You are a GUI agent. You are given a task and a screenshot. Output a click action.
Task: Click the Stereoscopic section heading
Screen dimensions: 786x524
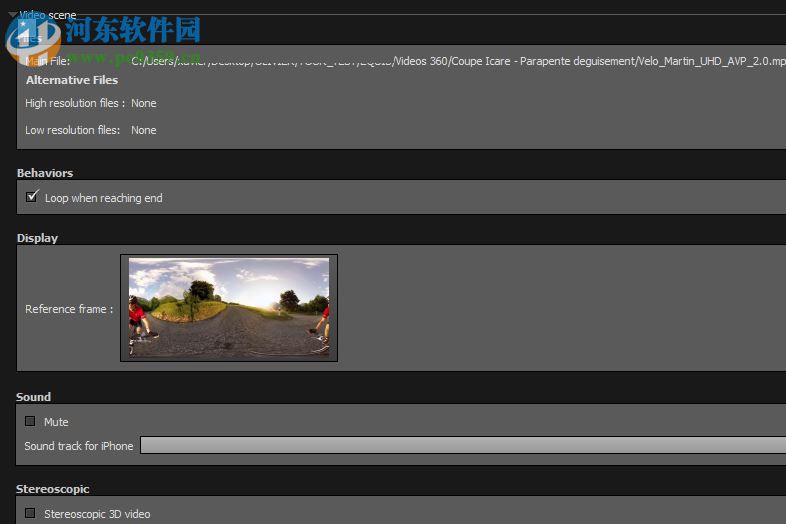click(x=53, y=489)
